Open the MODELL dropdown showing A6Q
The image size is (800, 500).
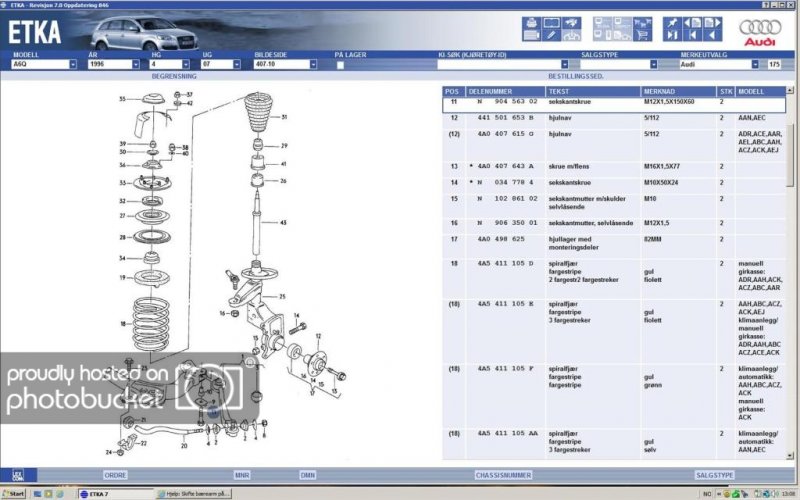[x=74, y=64]
